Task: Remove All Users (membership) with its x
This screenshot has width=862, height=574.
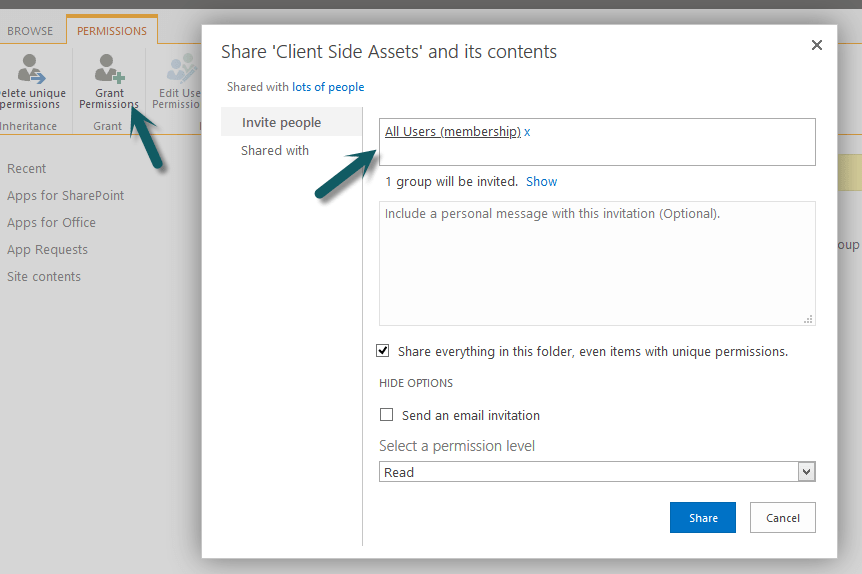Action: click(x=527, y=132)
